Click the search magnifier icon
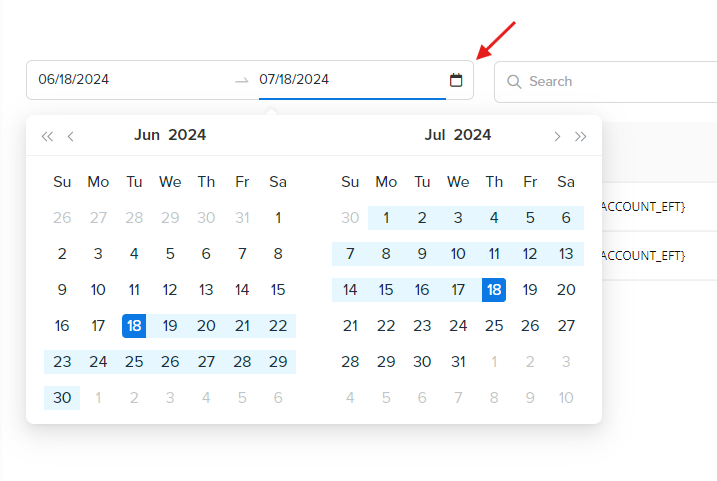717x481 pixels. pyautogui.click(x=514, y=82)
